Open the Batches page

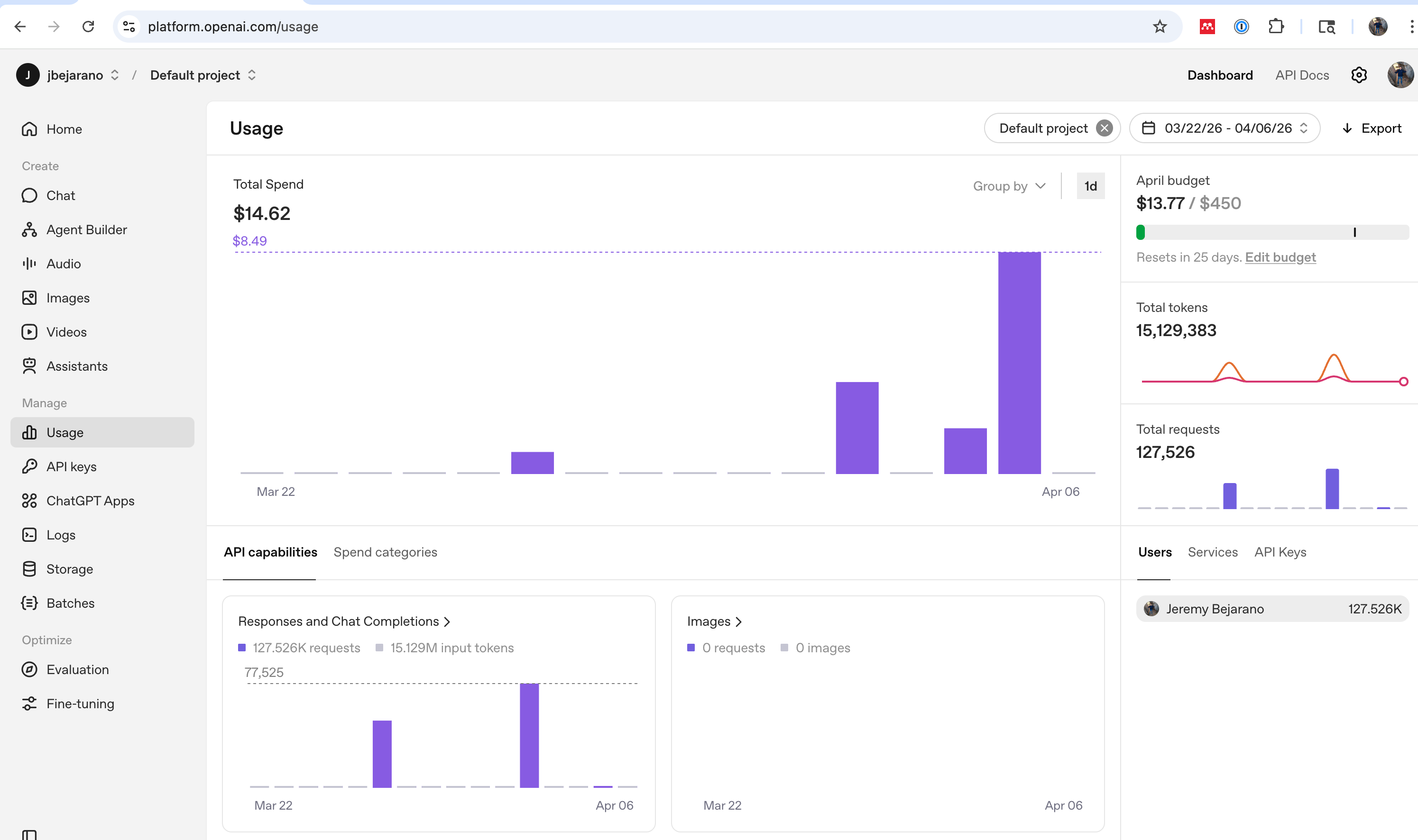[x=102, y=603]
